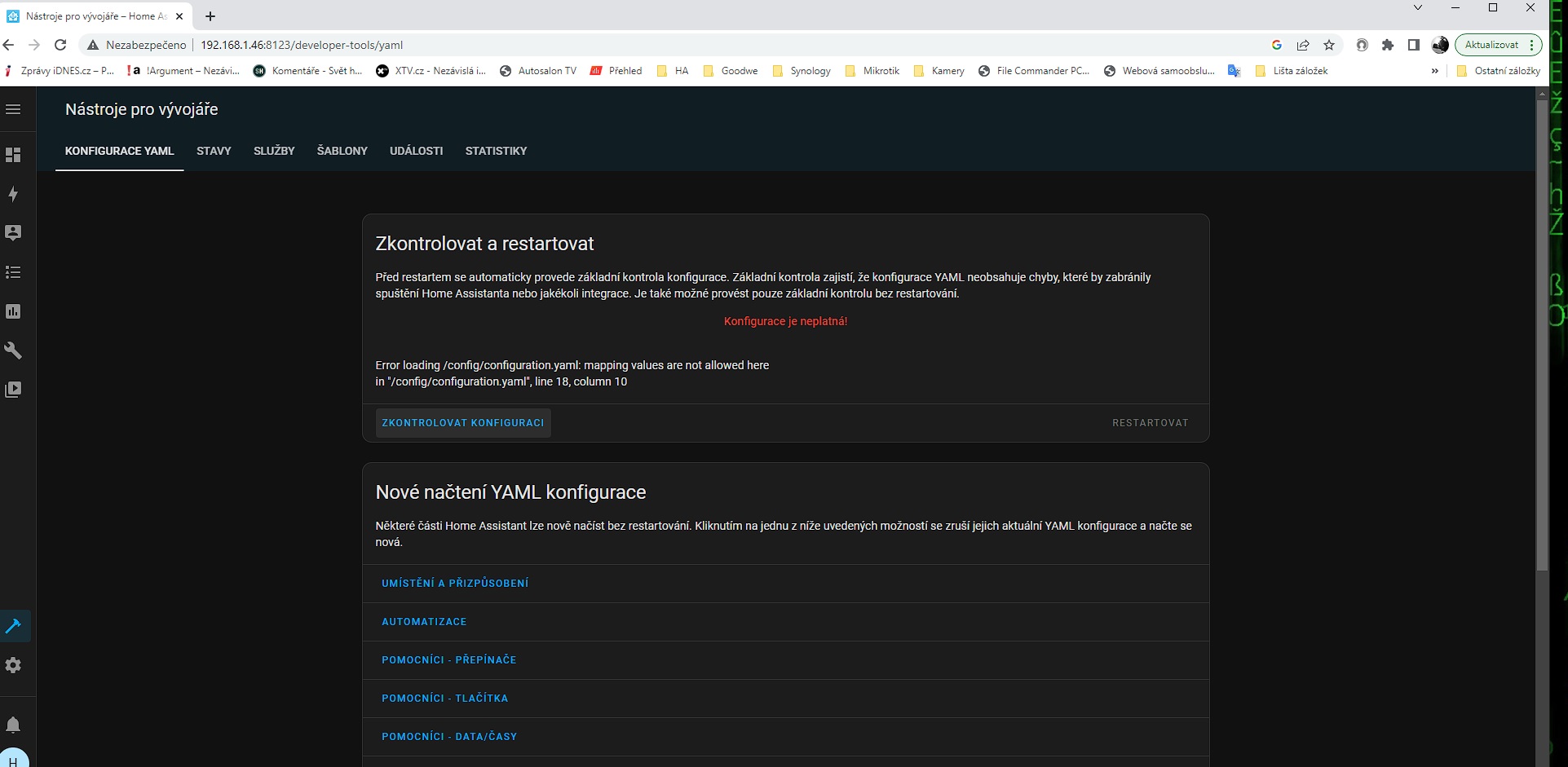Open the Overview dashboard icon in sidebar
The width and height of the screenshot is (1568, 767).
coord(13,155)
